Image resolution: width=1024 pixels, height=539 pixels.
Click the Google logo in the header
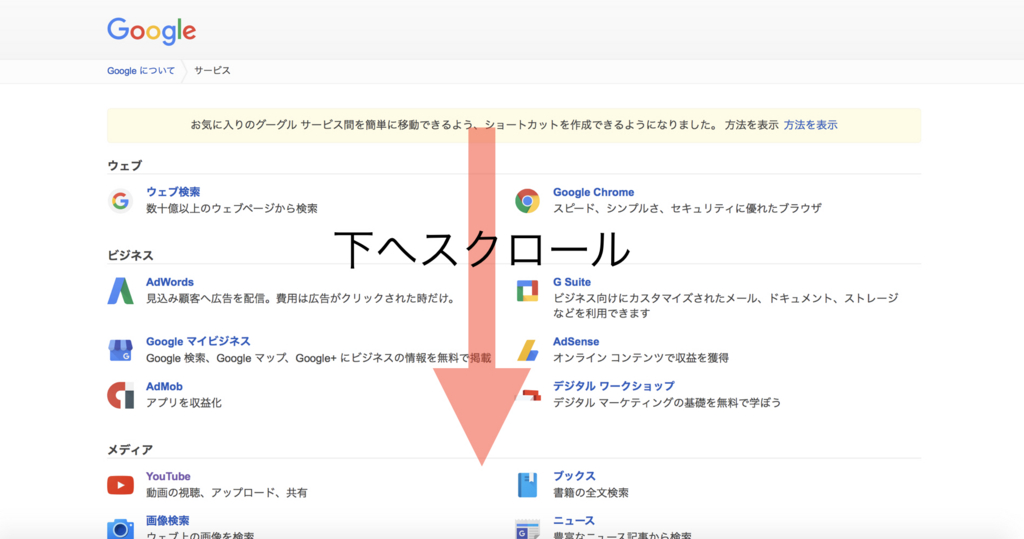pyautogui.click(x=152, y=31)
